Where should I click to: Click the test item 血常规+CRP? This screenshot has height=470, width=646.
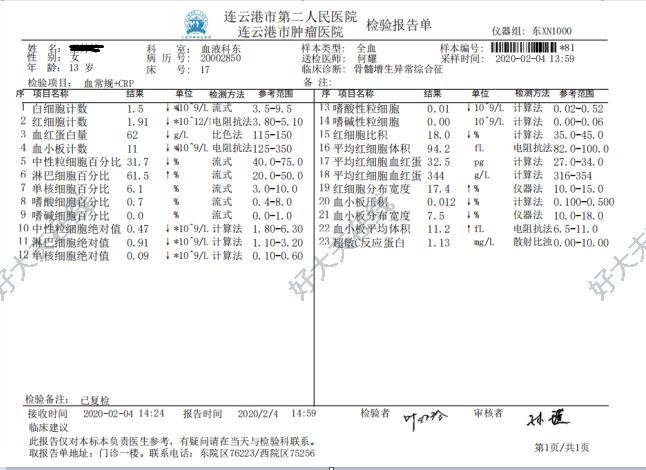point(109,83)
